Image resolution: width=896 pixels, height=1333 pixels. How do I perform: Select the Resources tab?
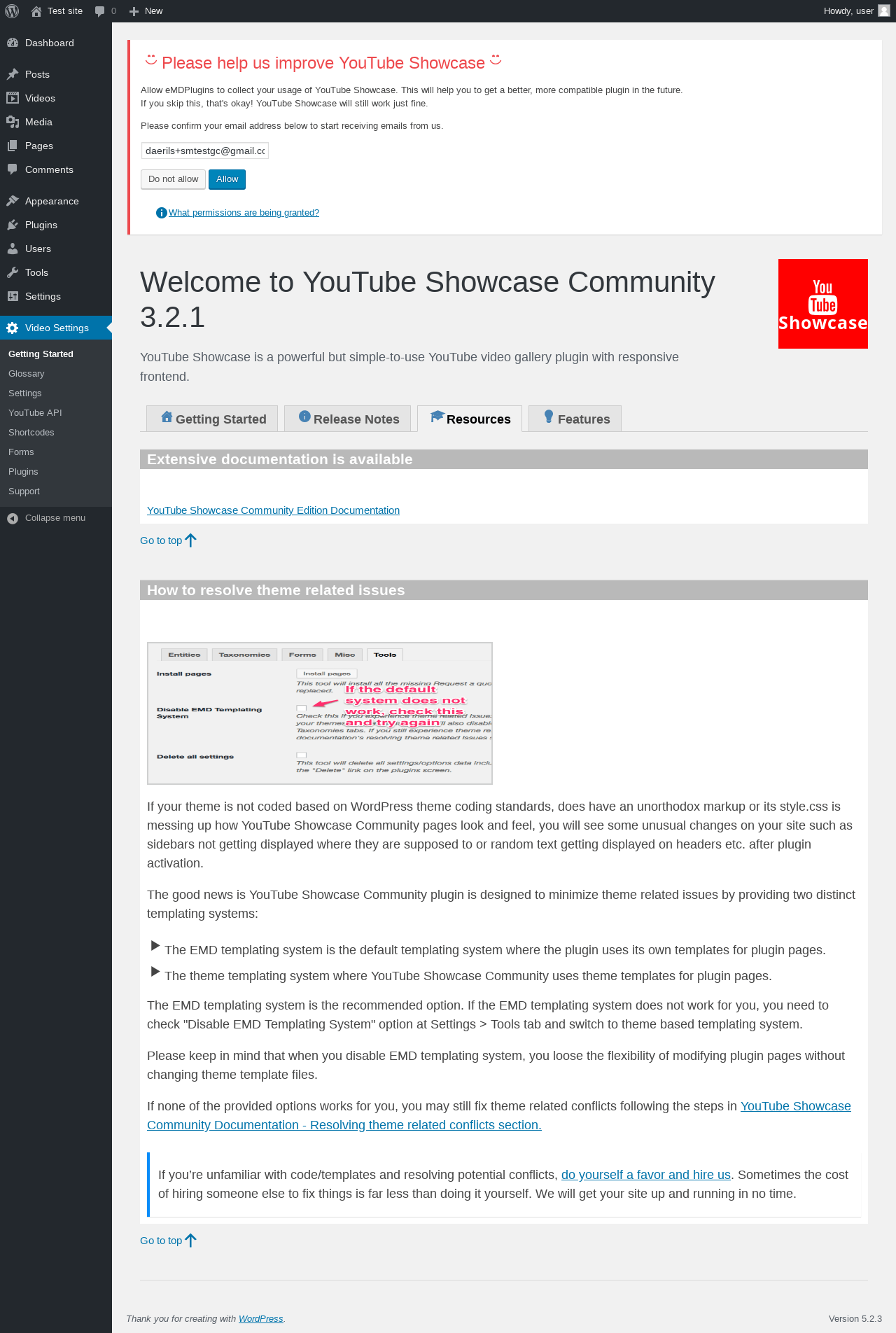pos(470,419)
